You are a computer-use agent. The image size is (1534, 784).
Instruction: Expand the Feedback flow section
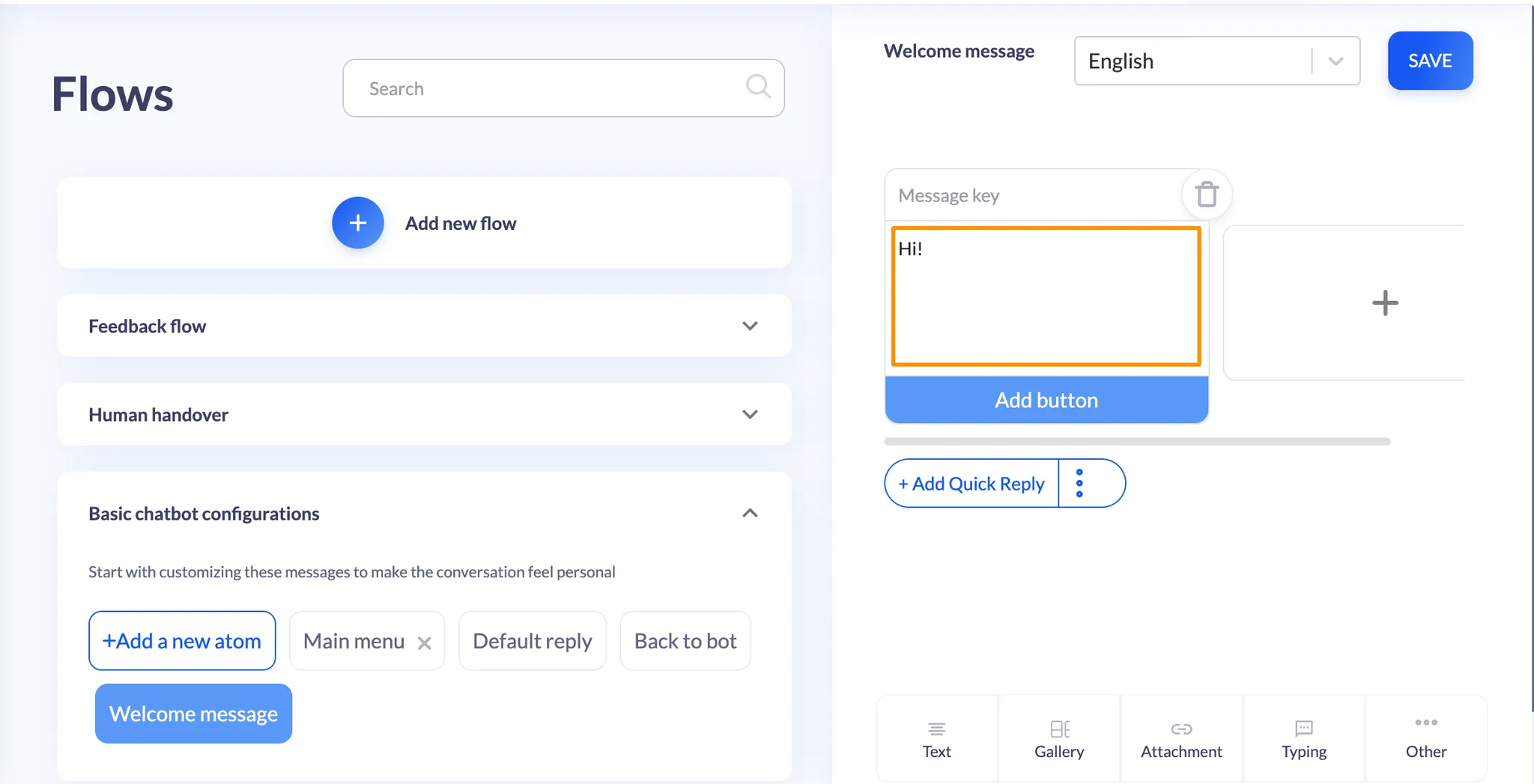click(x=424, y=326)
